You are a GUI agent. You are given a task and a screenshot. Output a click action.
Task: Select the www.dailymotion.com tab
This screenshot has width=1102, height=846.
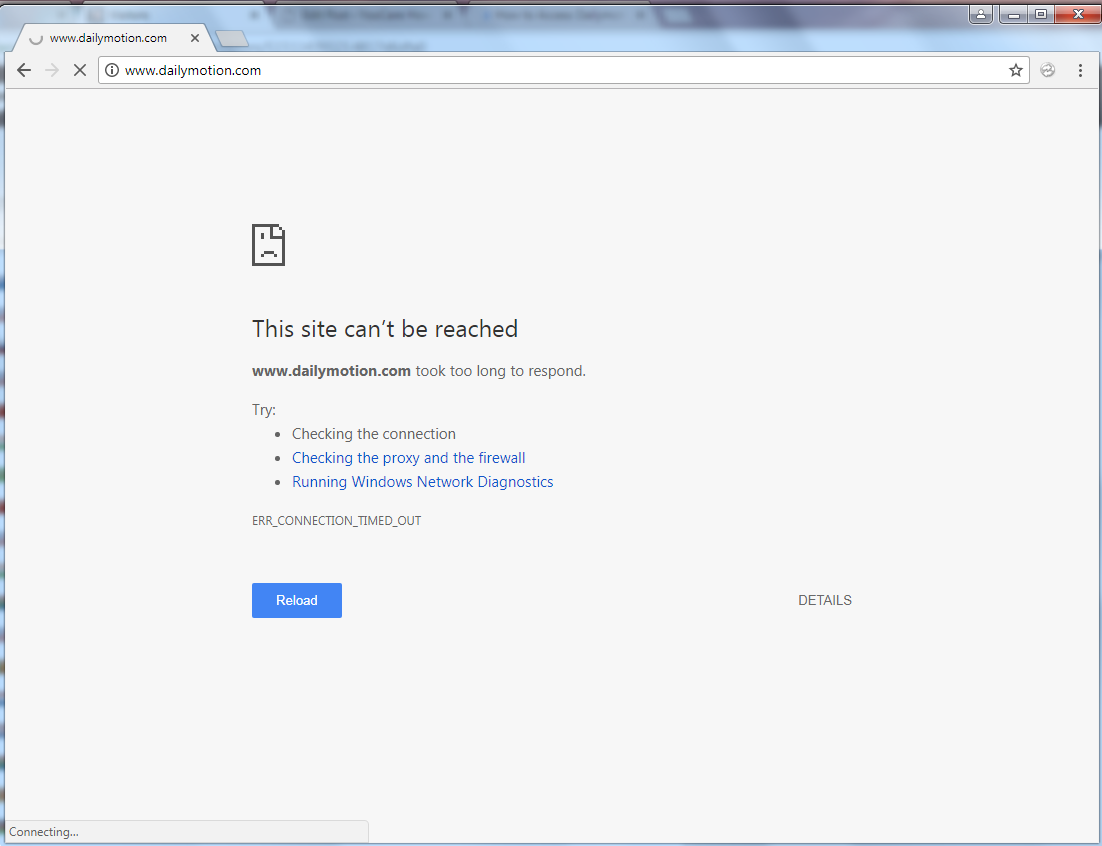[112, 38]
